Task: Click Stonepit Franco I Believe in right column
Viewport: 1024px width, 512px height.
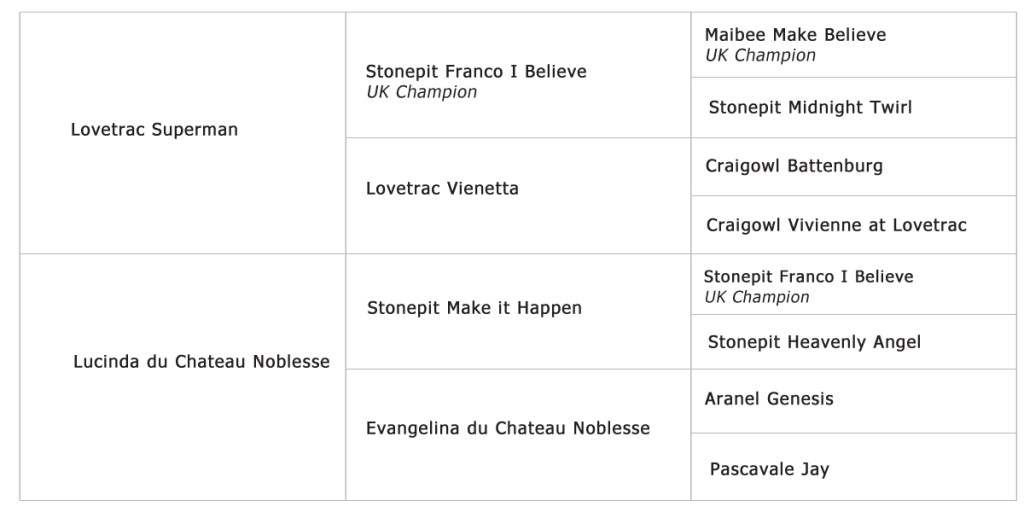Action: click(808, 277)
